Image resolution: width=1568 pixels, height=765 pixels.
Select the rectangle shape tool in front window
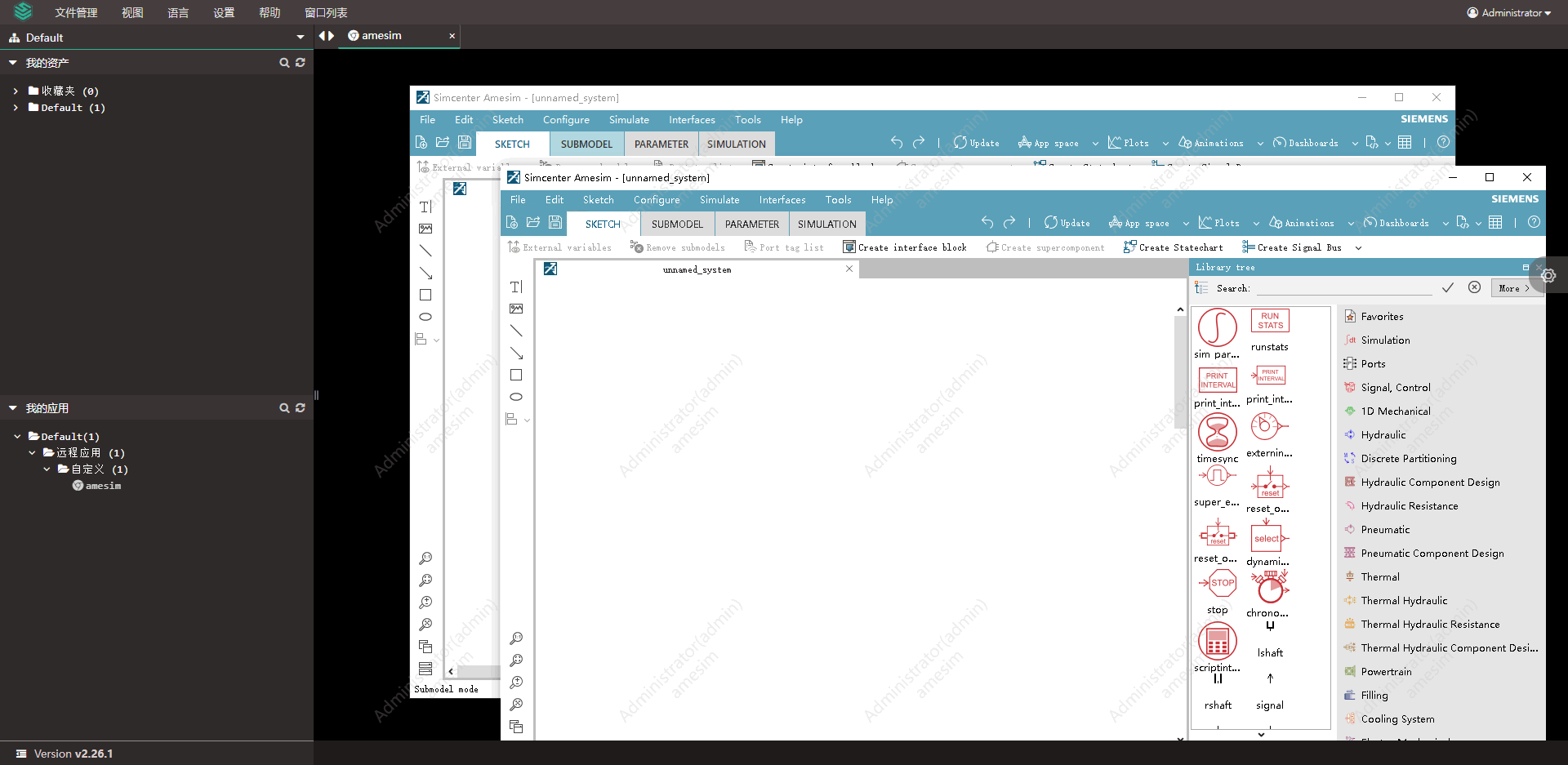516,375
